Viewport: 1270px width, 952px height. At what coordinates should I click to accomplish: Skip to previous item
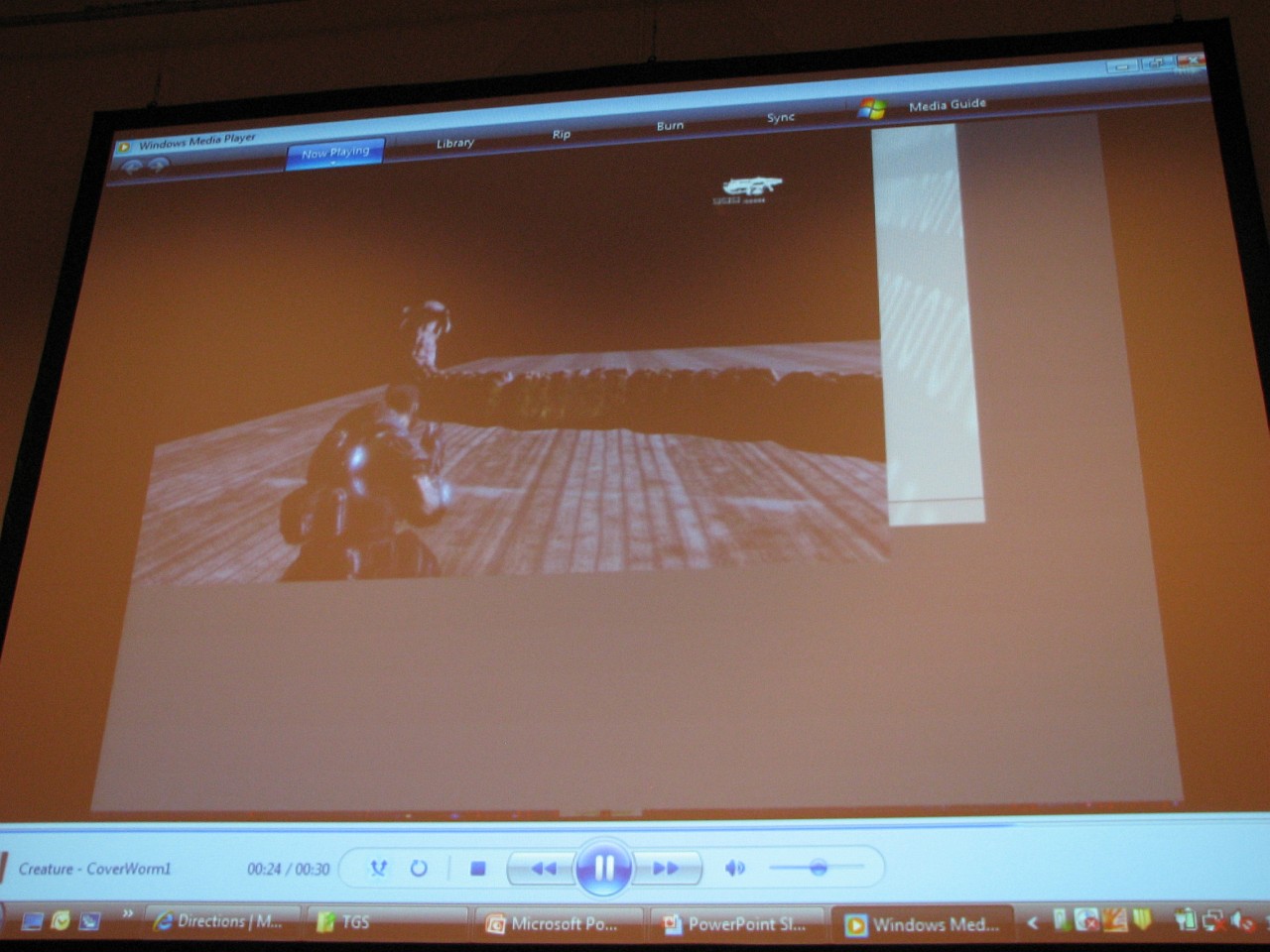click(542, 869)
